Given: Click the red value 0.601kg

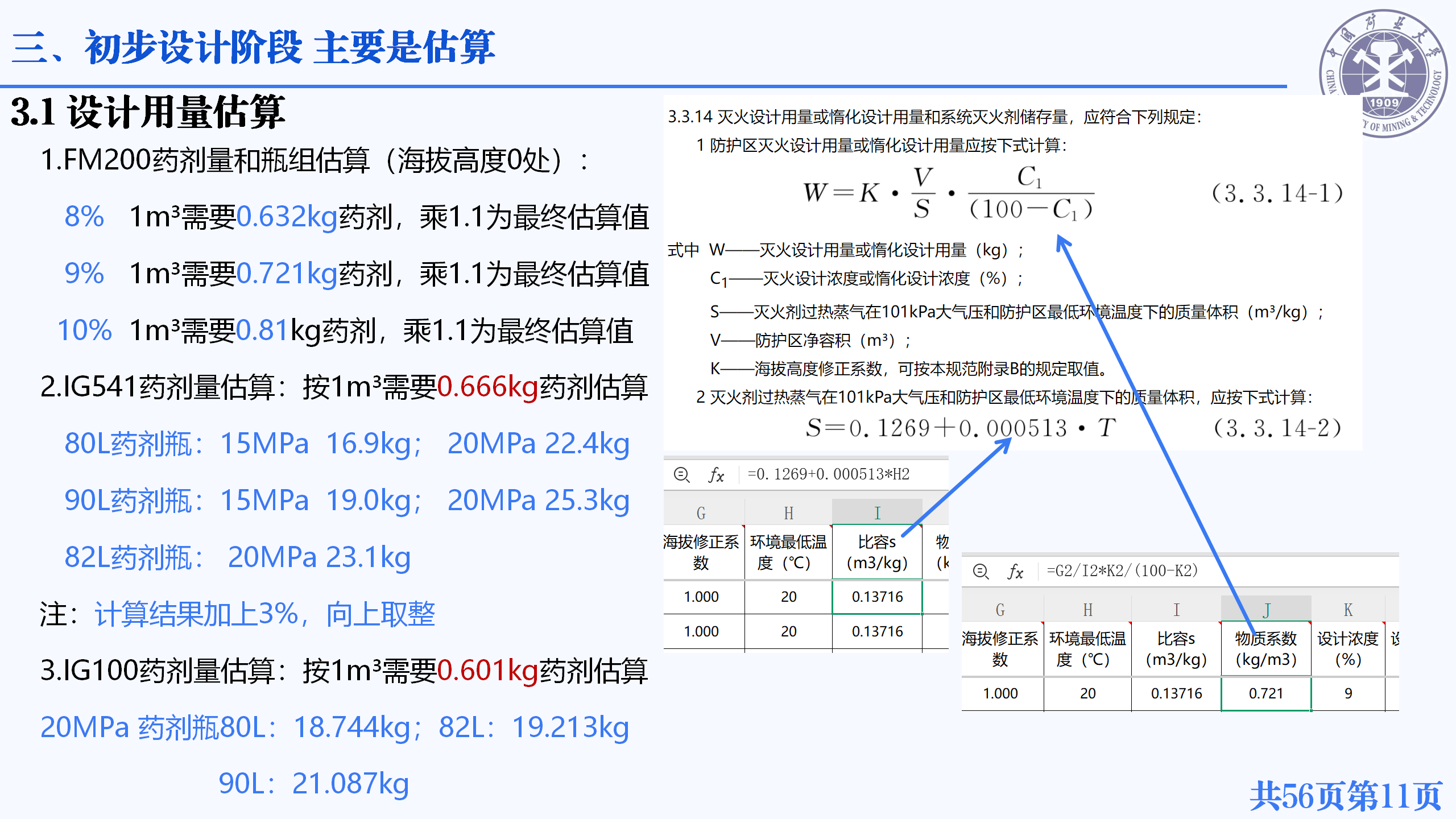Looking at the screenshot, I should [487, 671].
